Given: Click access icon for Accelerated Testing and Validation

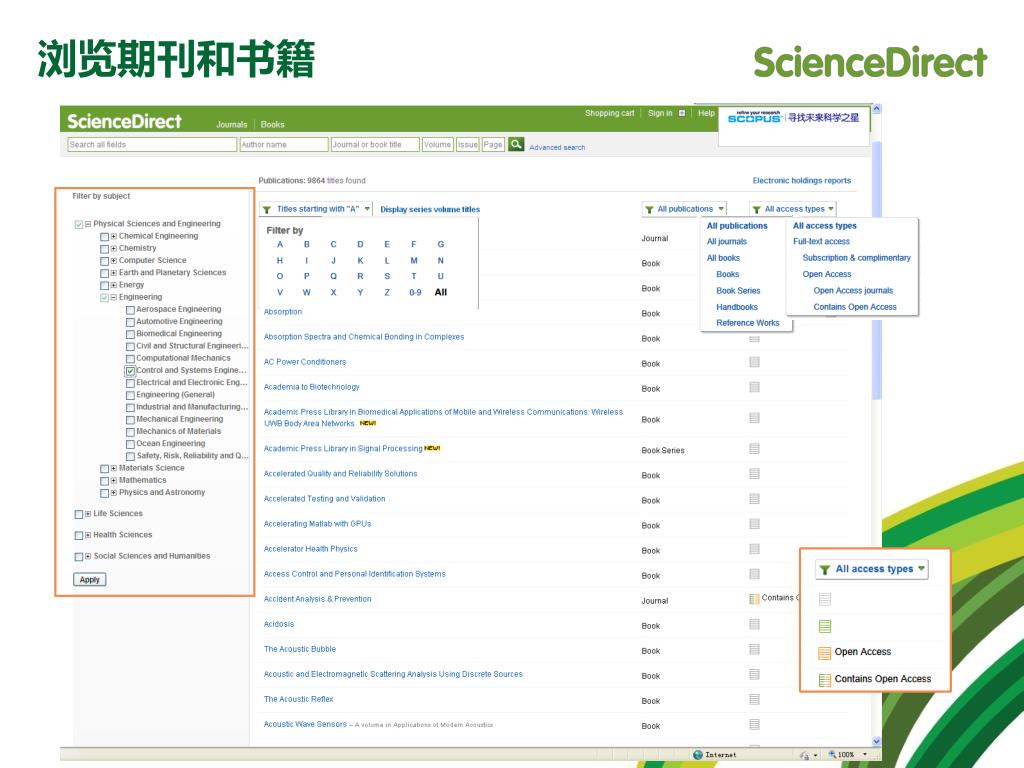Looking at the screenshot, I should pos(754,499).
